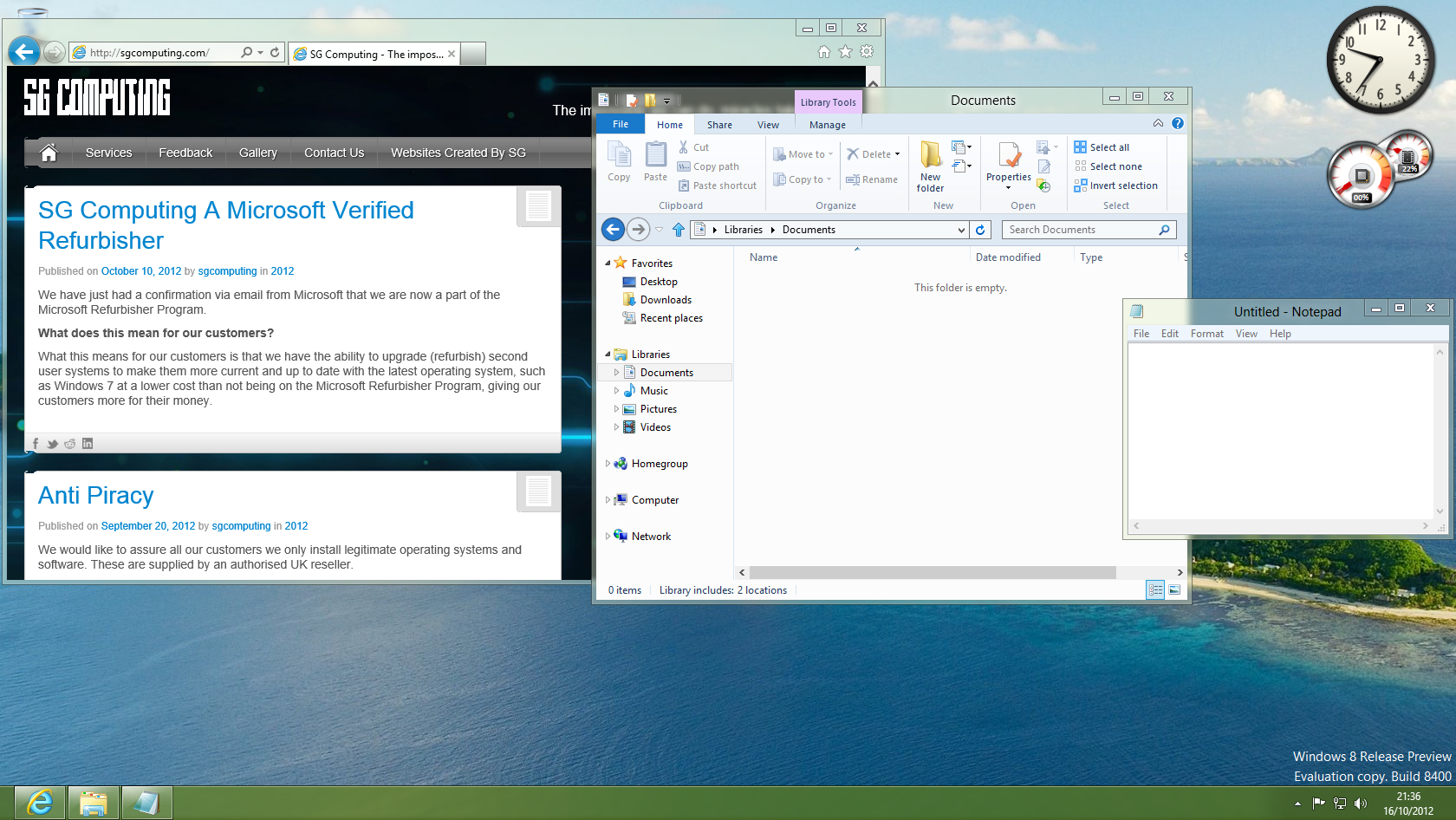
Task: Click Copy path in Clipboard group
Action: coord(708,166)
